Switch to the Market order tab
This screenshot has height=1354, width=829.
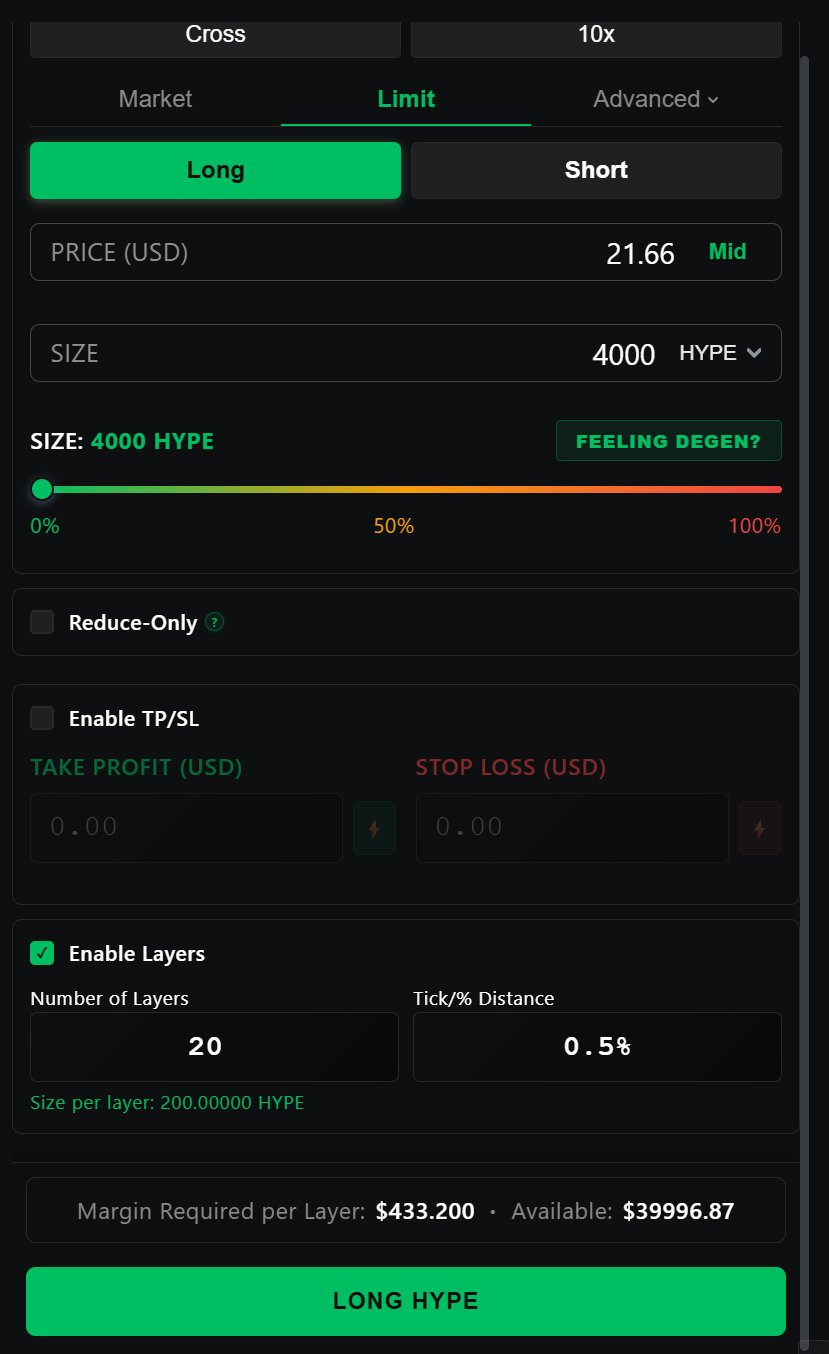point(155,99)
